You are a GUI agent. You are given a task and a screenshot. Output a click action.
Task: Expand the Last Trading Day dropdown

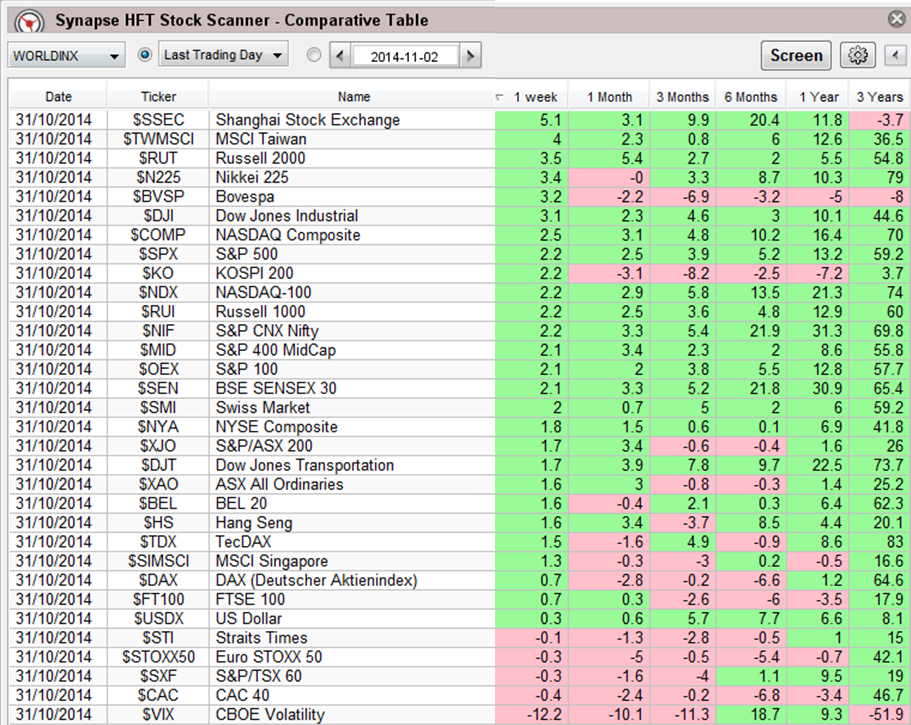[224, 56]
